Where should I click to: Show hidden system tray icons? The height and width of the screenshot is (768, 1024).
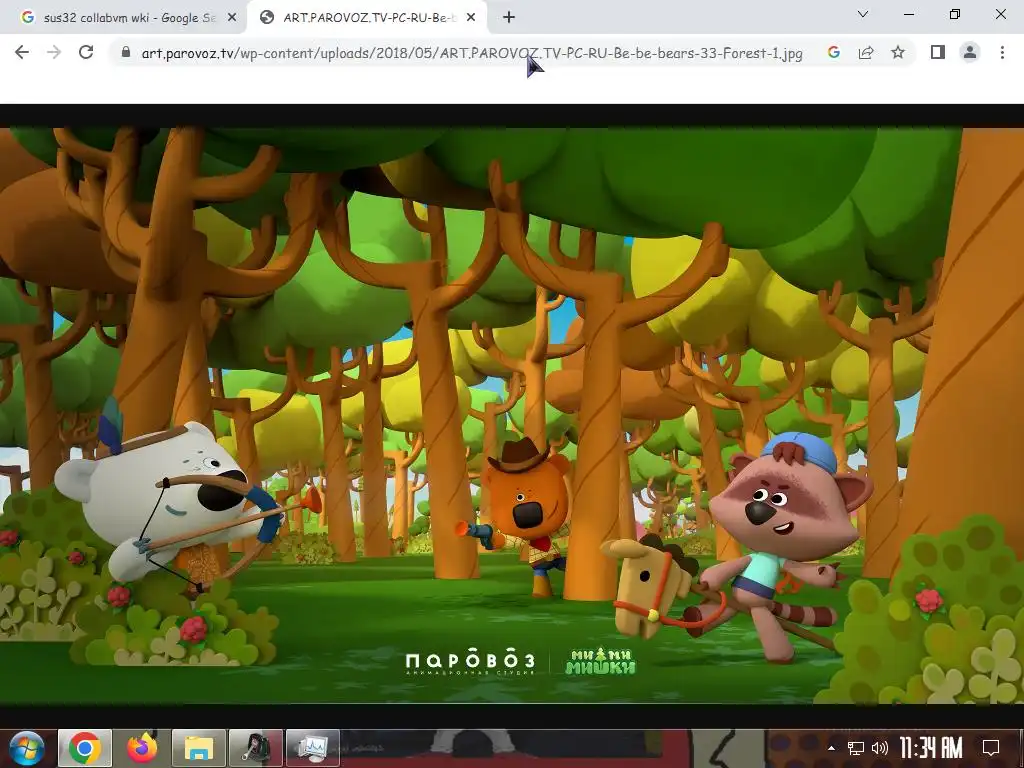[831, 748]
